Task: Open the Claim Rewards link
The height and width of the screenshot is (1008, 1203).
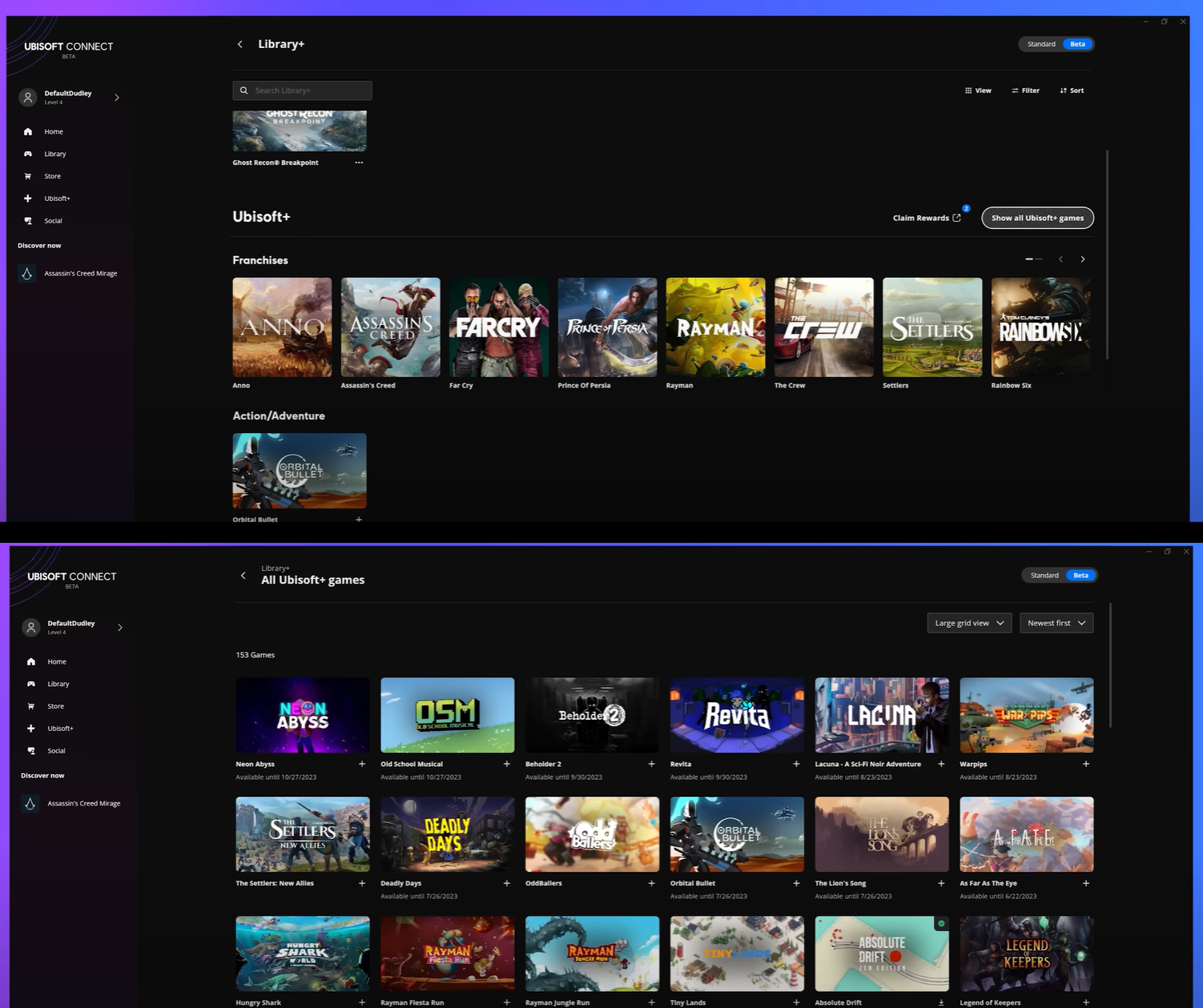Action: (x=927, y=218)
